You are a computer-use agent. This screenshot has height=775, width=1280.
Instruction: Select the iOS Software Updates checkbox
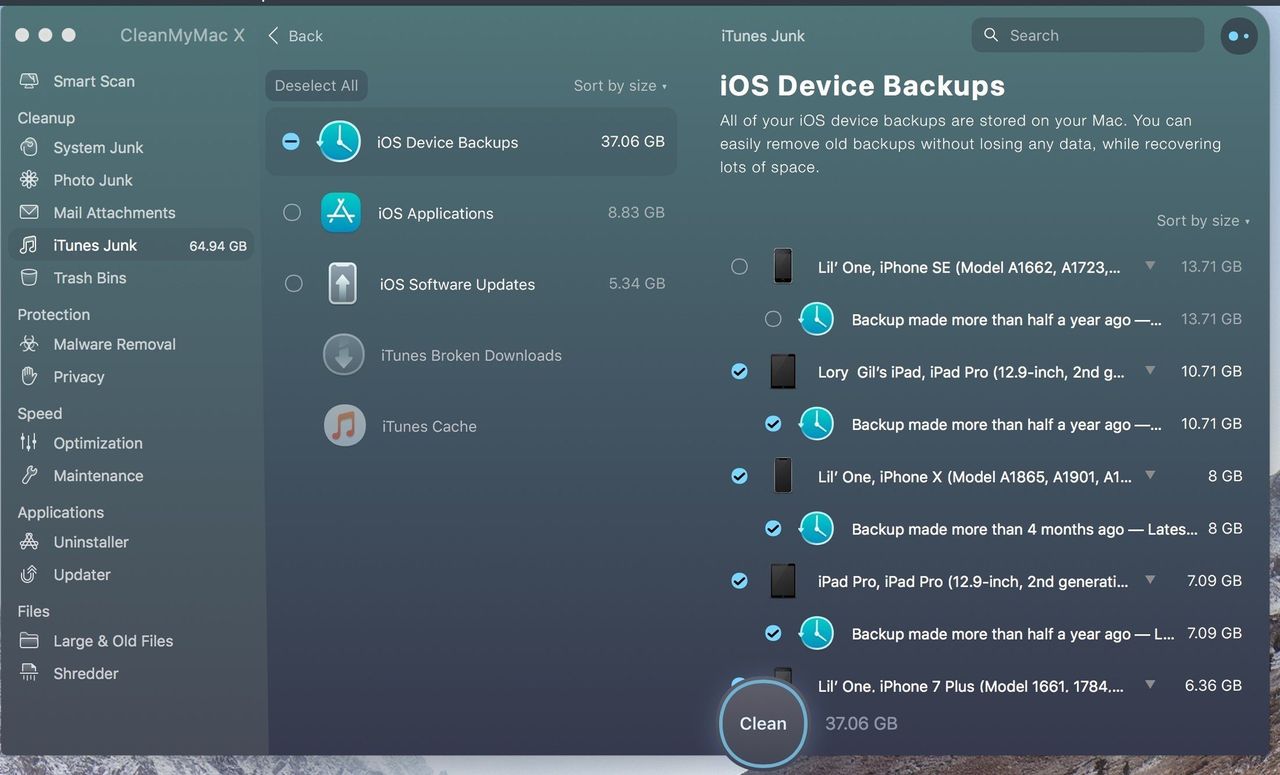tap(293, 284)
